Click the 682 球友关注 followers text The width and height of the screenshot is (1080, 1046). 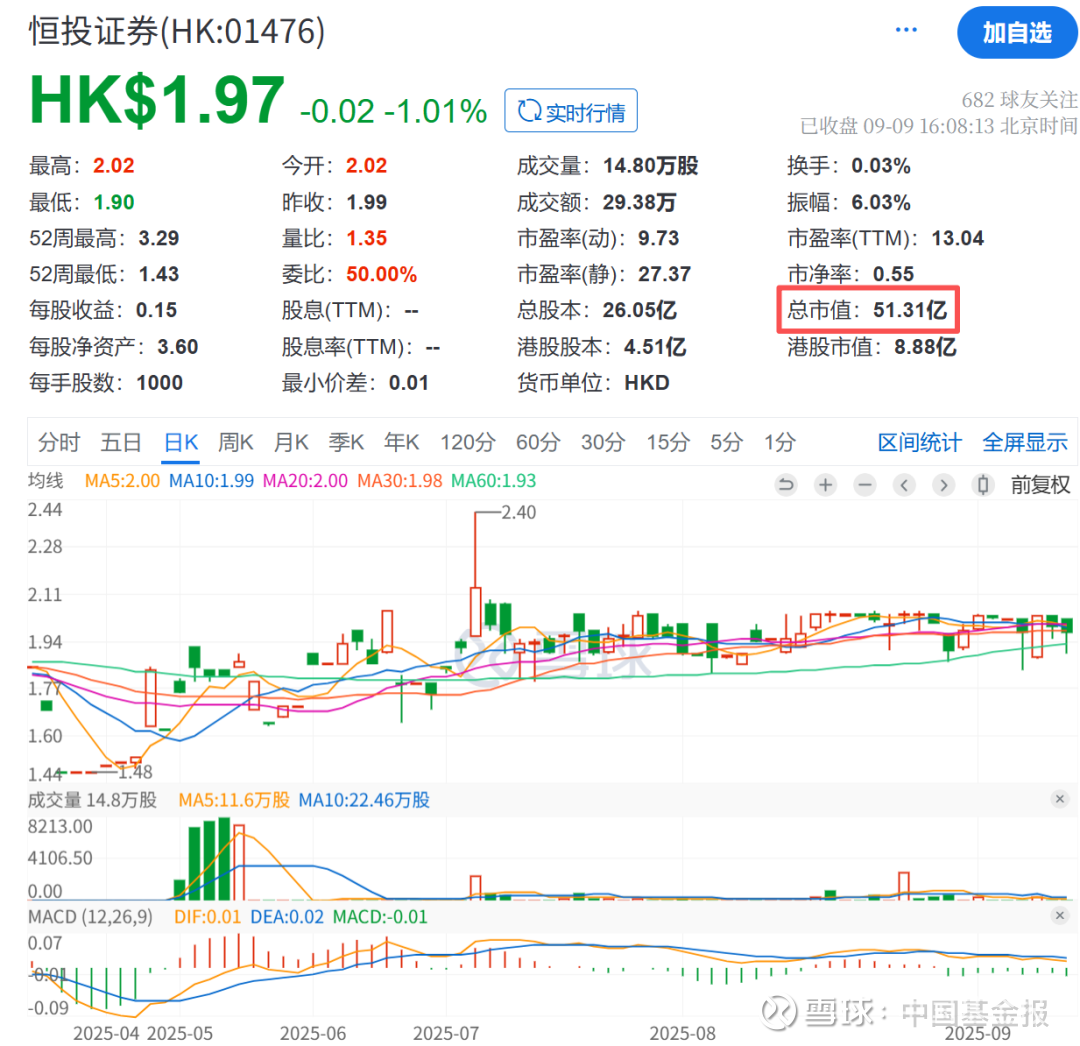(x=1019, y=100)
